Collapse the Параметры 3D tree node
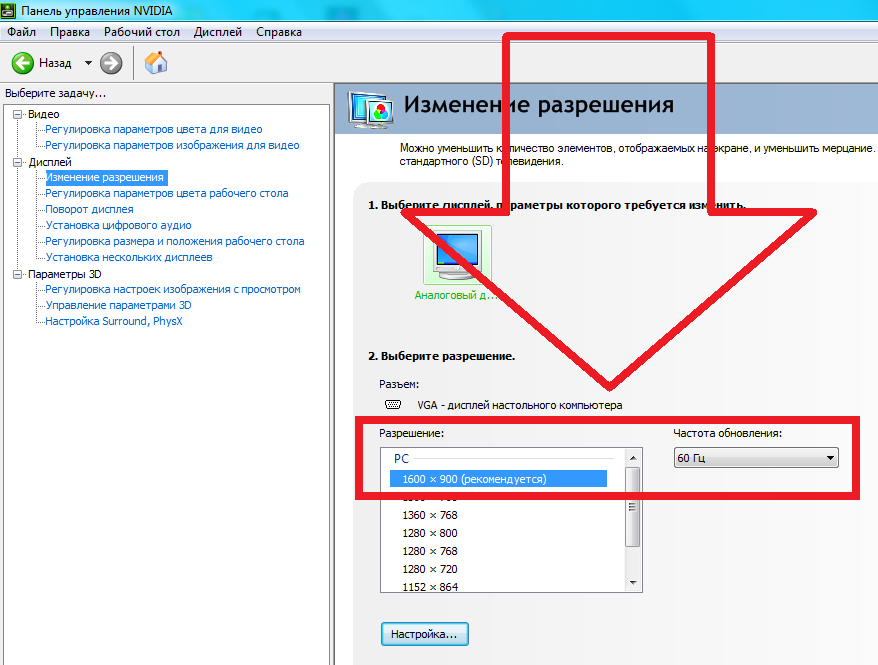Screen dimensions: 878x665 [17, 274]
